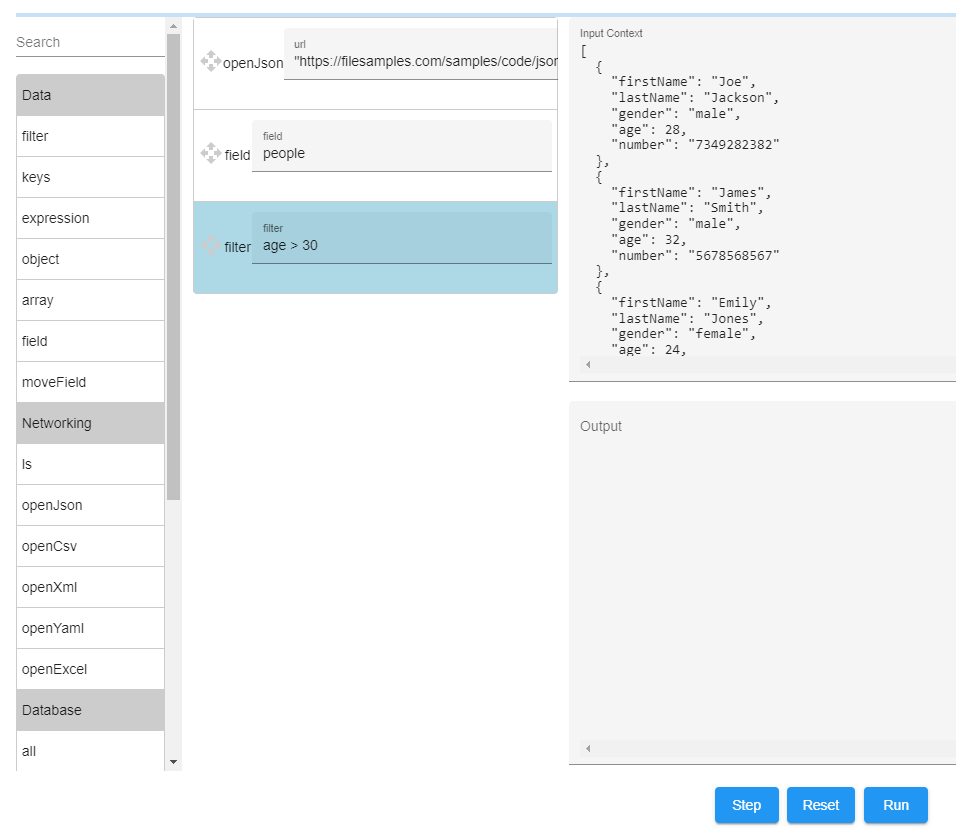
Task: Click the openJson step's drag handle icon
Action: point(211,61)
